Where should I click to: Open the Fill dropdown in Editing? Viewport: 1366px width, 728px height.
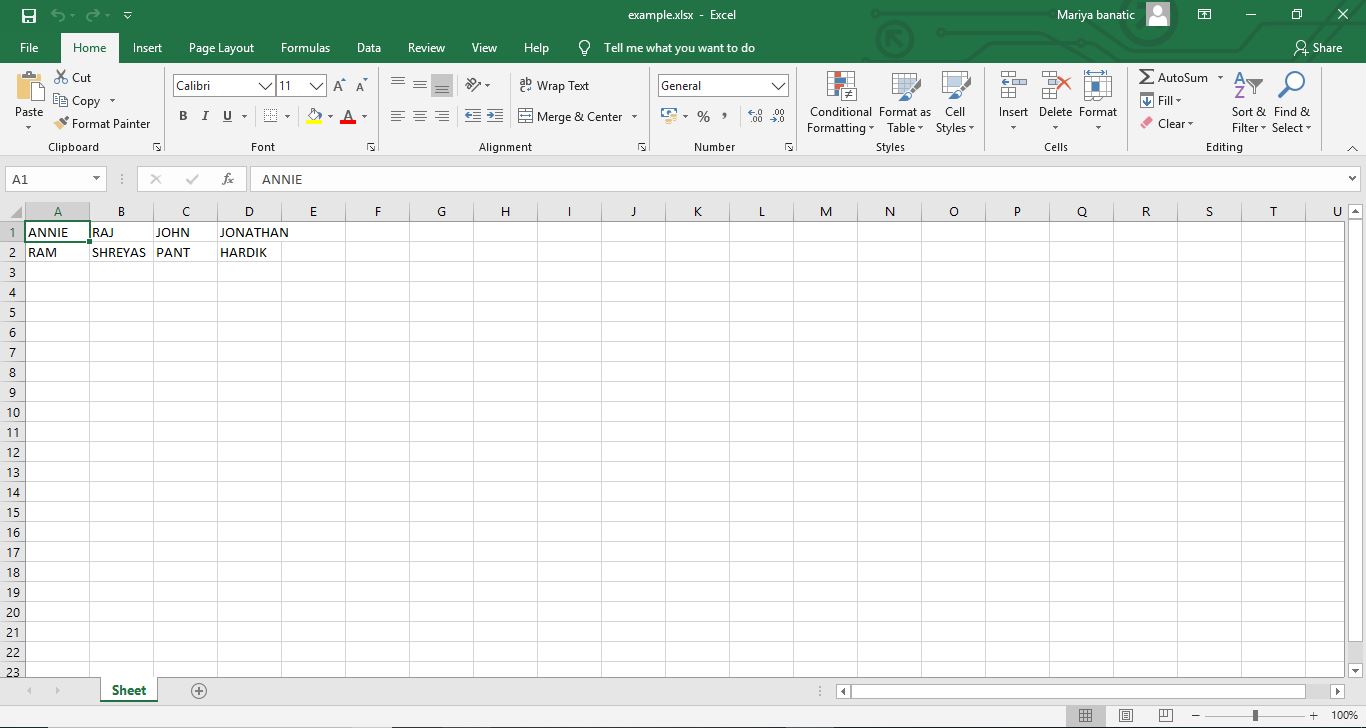(1161, 100)
